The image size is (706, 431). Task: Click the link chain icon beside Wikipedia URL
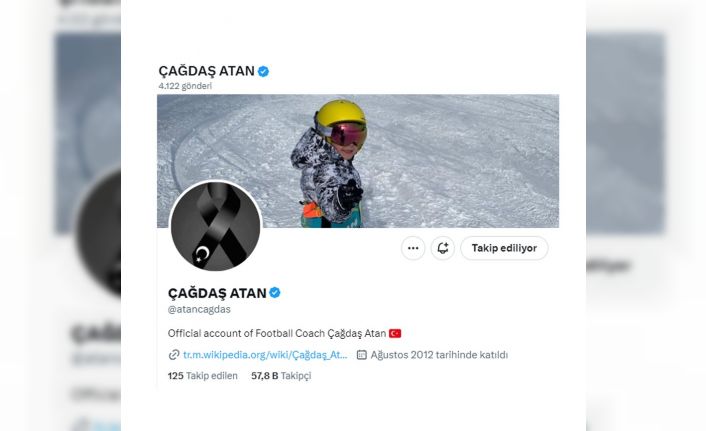coord(174,355)
